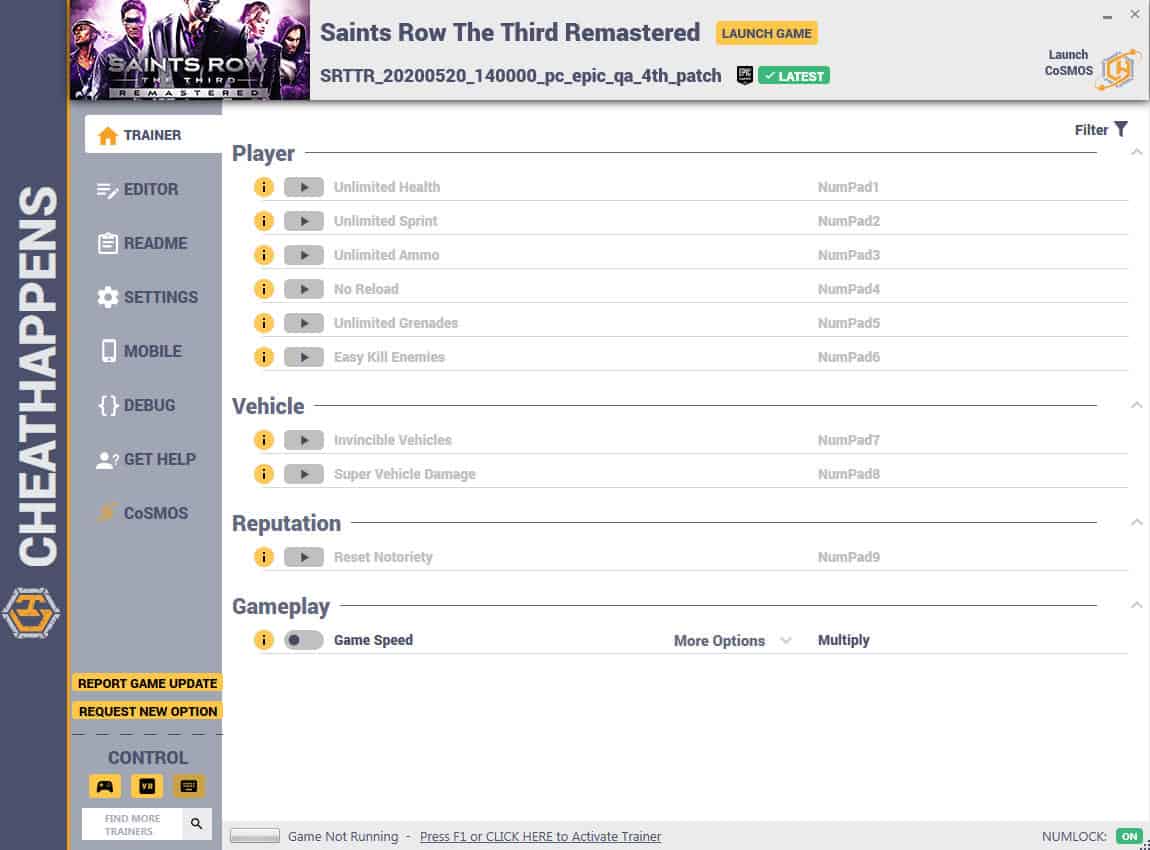Click the build version text SRTTR_20200520
Image resolution: width=1150 pixels, height=850 pixels.
click(521, 76)
